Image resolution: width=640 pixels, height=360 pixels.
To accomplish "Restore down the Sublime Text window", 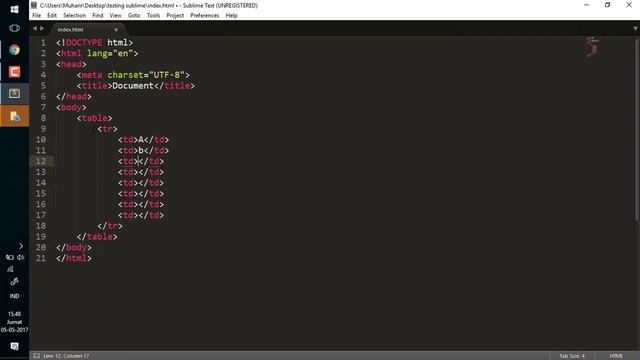I will click(x=607, y=5).
